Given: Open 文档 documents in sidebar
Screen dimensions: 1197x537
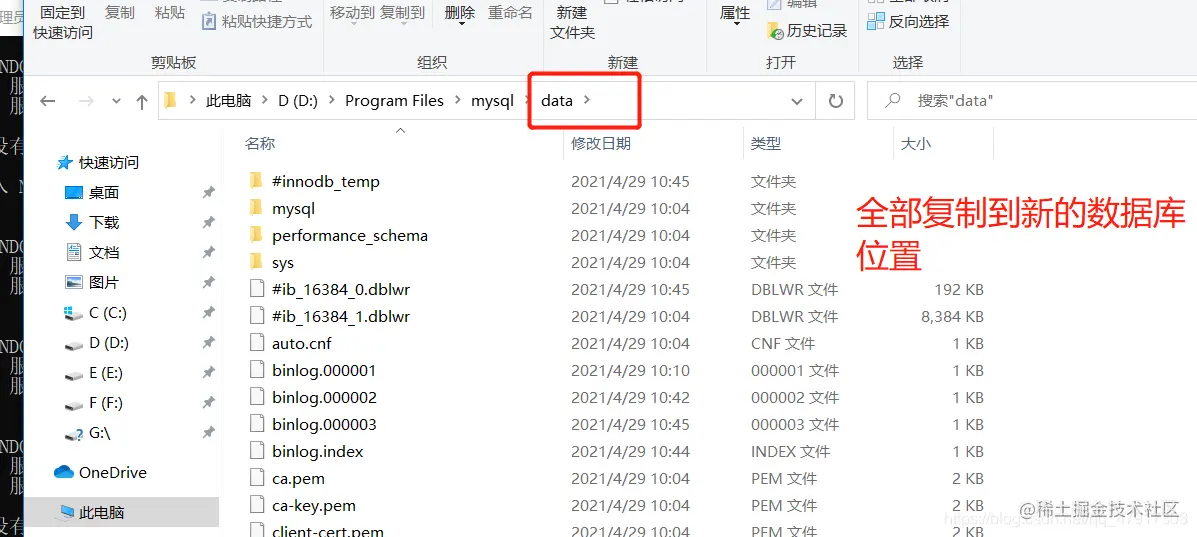Looking at the screenshot, I should point(92,252).
